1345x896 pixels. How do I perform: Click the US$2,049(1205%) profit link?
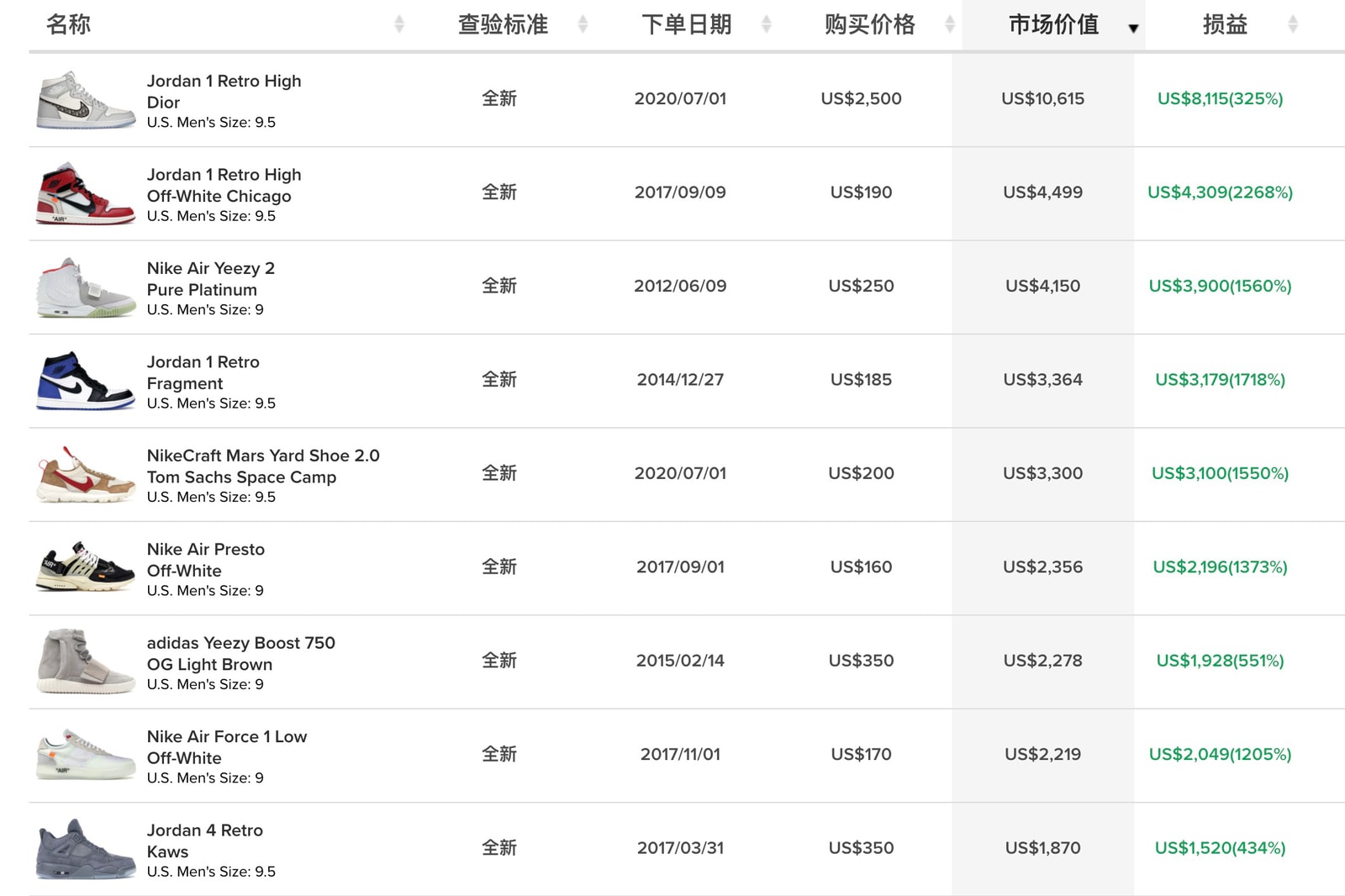click(x=1221, y=754)
